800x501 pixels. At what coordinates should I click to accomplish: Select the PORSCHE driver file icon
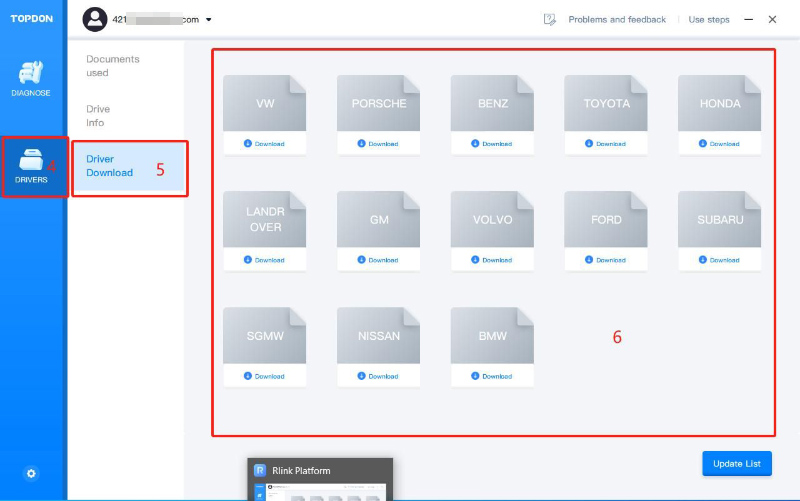pos(378,103)
